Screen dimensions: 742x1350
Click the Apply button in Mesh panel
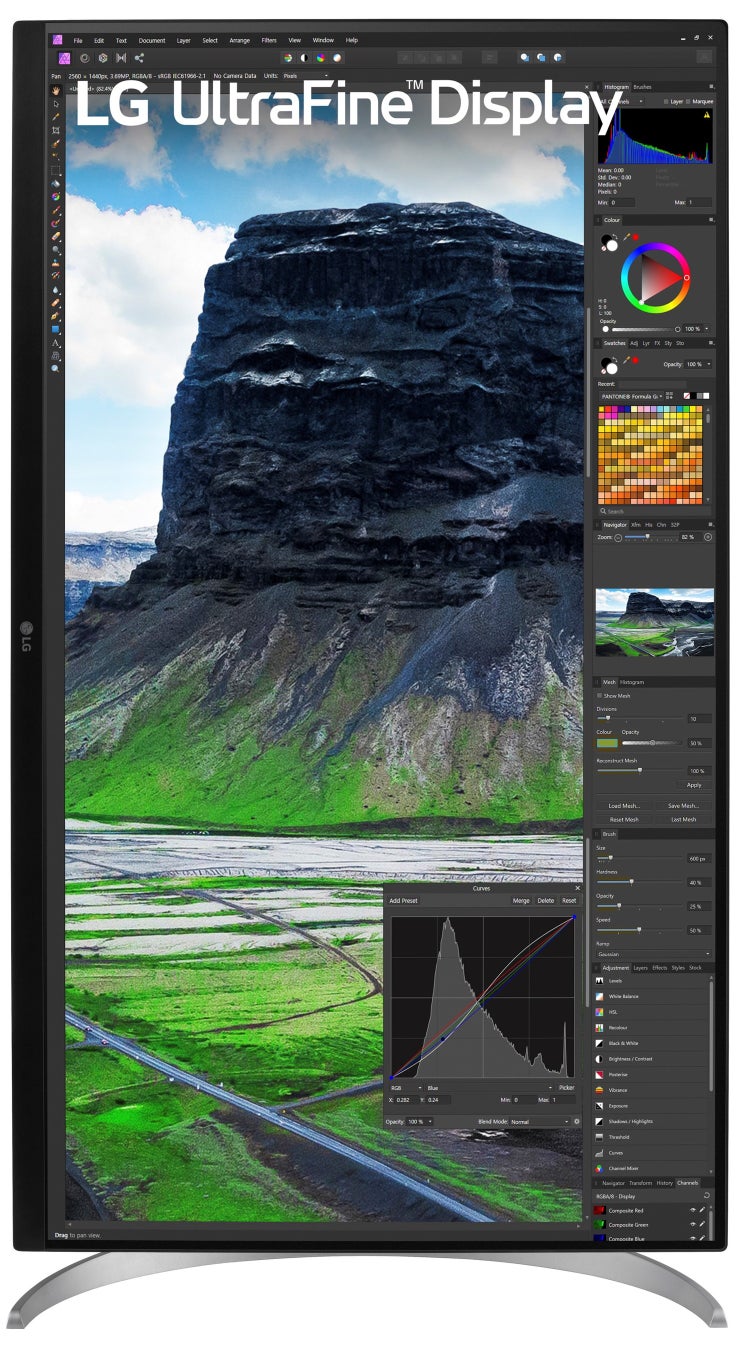point(694,785)
